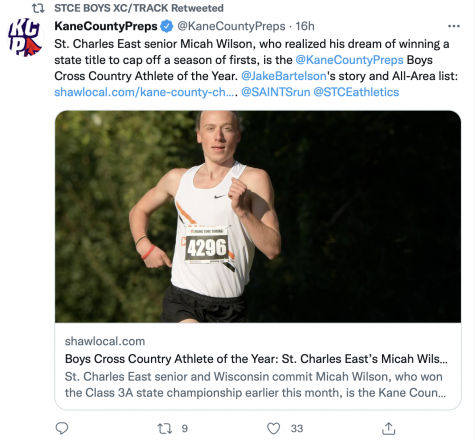The image size is (475, 441).
Task: Click the reply speech bubble icon
Action: coord(62,428)
